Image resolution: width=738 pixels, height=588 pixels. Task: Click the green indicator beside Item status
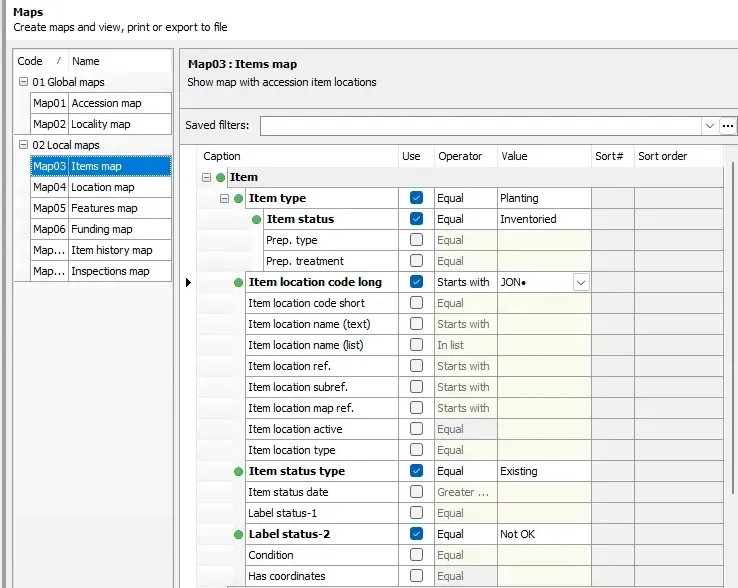tap(257, 219)
